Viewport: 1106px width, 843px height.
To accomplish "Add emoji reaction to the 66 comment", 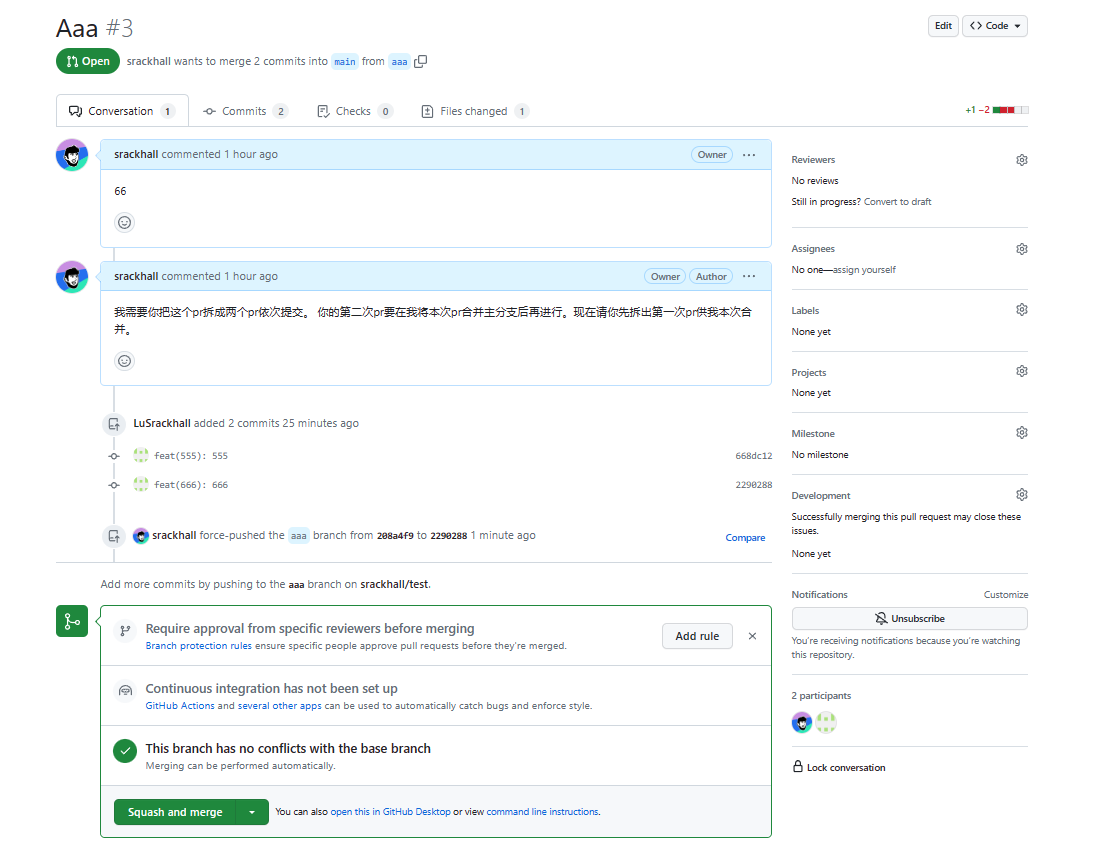I will click(125, 222).
